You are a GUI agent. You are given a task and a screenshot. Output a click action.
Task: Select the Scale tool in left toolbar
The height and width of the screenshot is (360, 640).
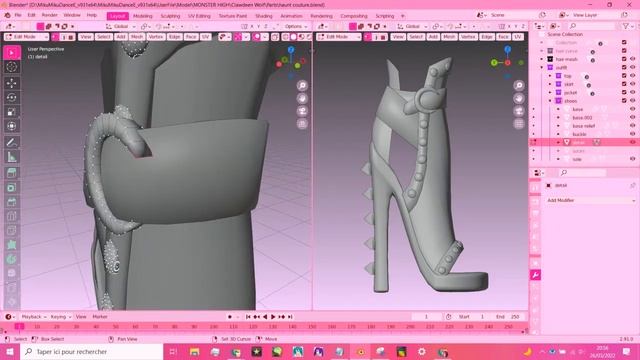coord(11,111)
